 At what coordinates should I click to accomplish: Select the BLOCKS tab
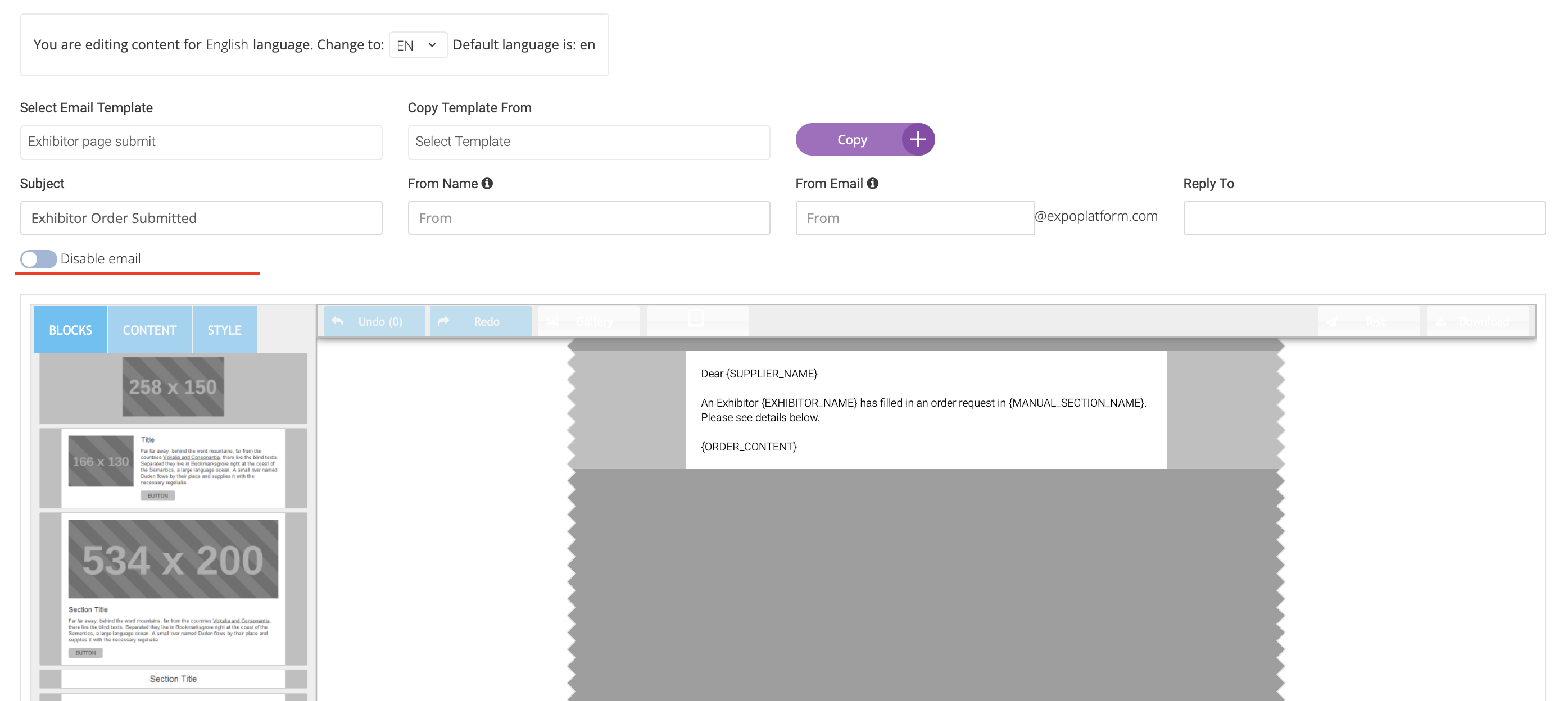tap(71, 330)
